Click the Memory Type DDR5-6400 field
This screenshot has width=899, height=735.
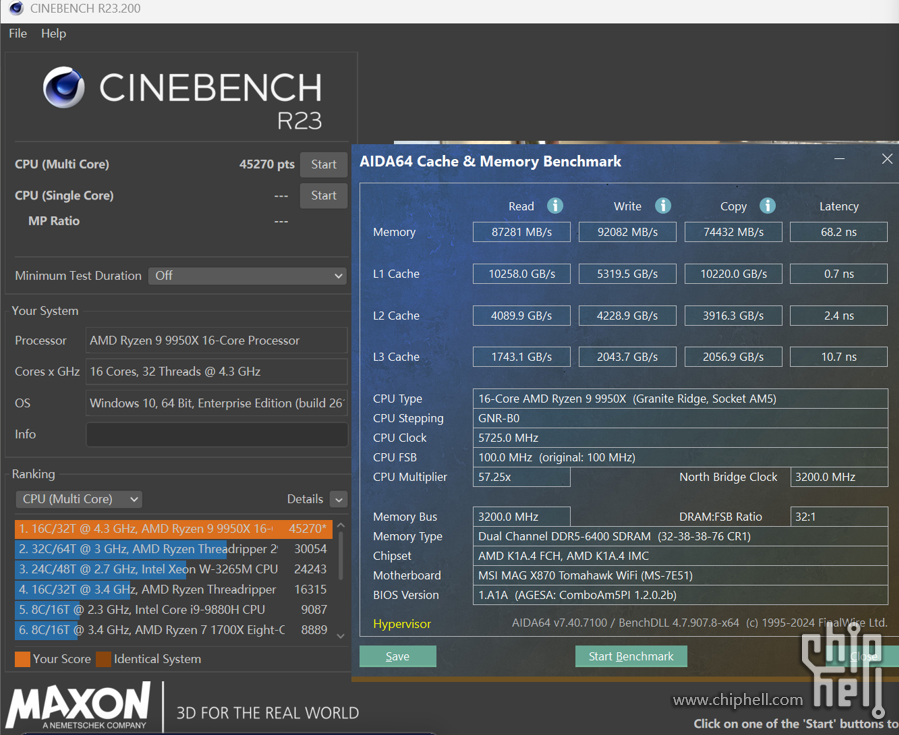click(x=681, y=537)
